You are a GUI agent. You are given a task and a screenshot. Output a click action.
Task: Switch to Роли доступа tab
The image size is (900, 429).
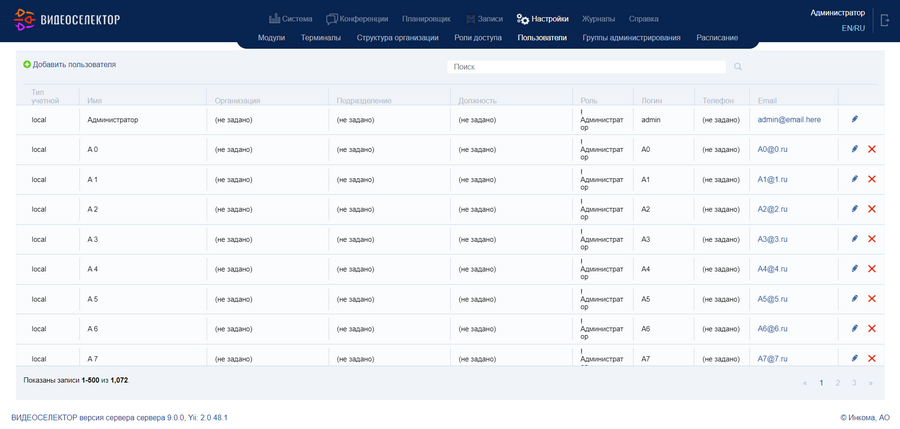tap(478, 38)
